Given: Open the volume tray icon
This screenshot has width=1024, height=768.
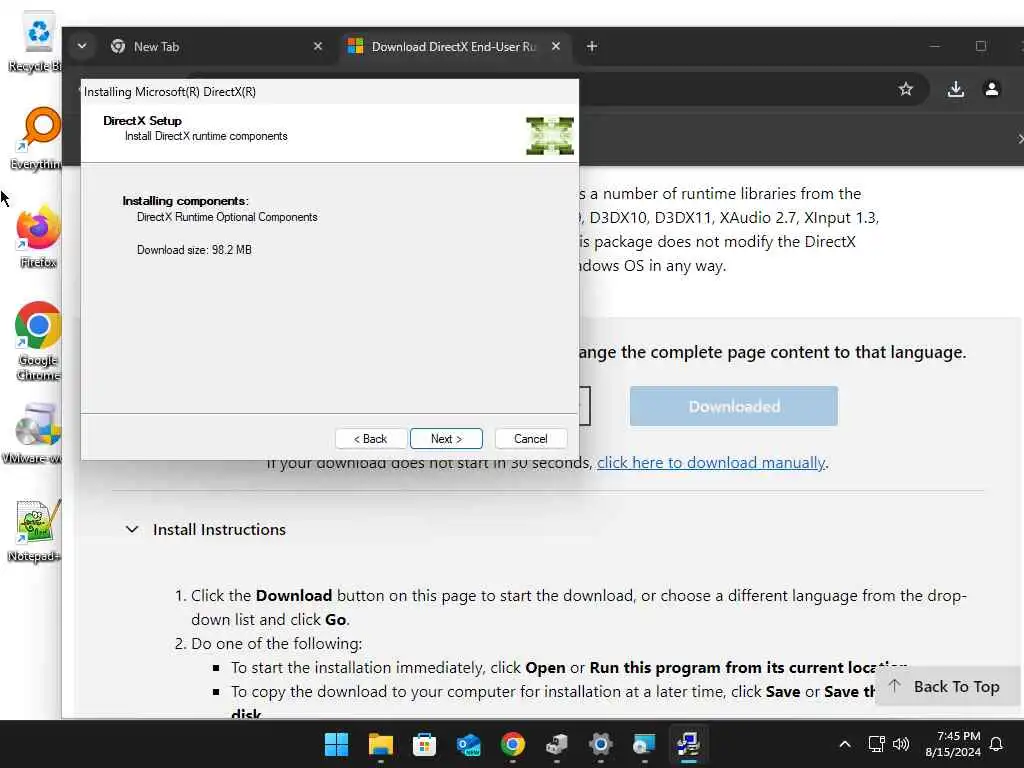Looking at the screenshot, I should coord(901,744).
